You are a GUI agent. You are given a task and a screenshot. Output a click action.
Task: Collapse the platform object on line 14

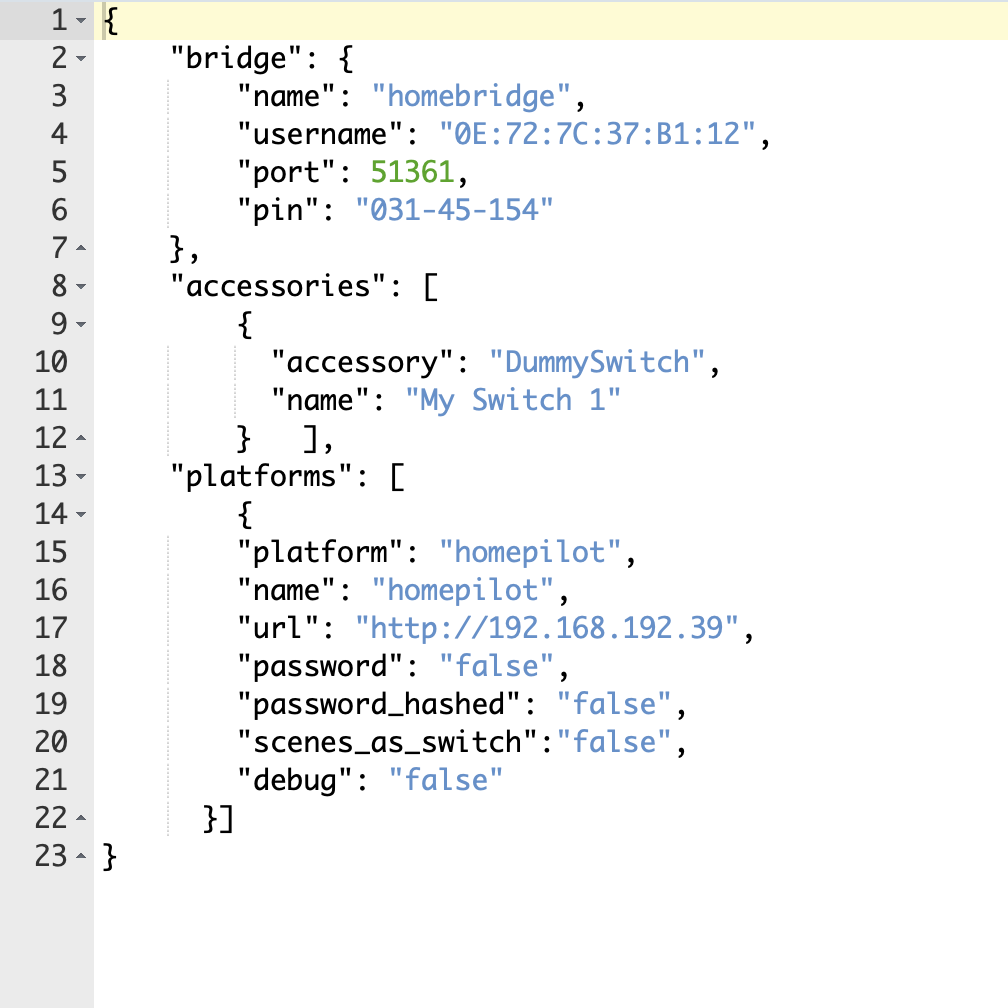81,515
